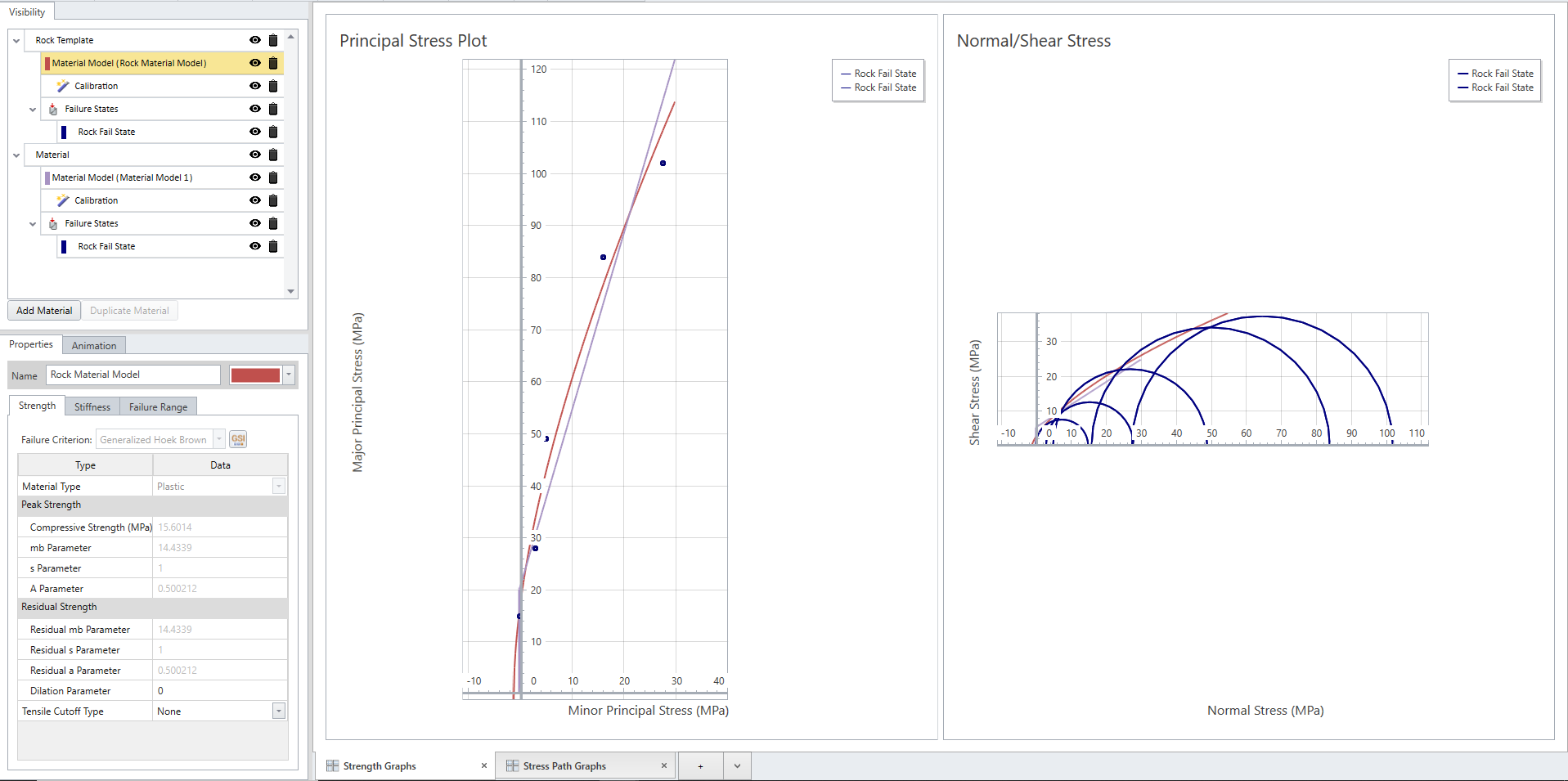This screenshot has height=781, width=1568.
Task: Open the GSI calculator beside Failure Criterion
Action: point(238,439)
